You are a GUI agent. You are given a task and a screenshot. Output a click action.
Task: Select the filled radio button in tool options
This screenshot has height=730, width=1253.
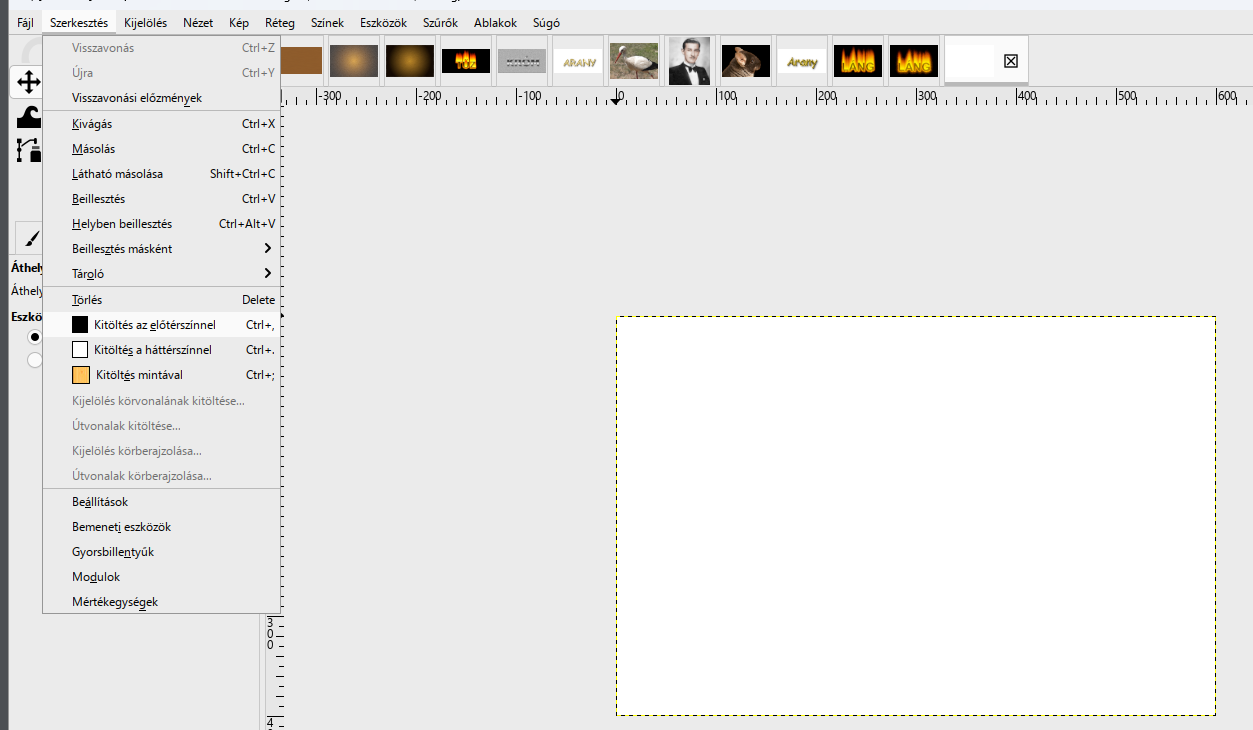[35, 337]
